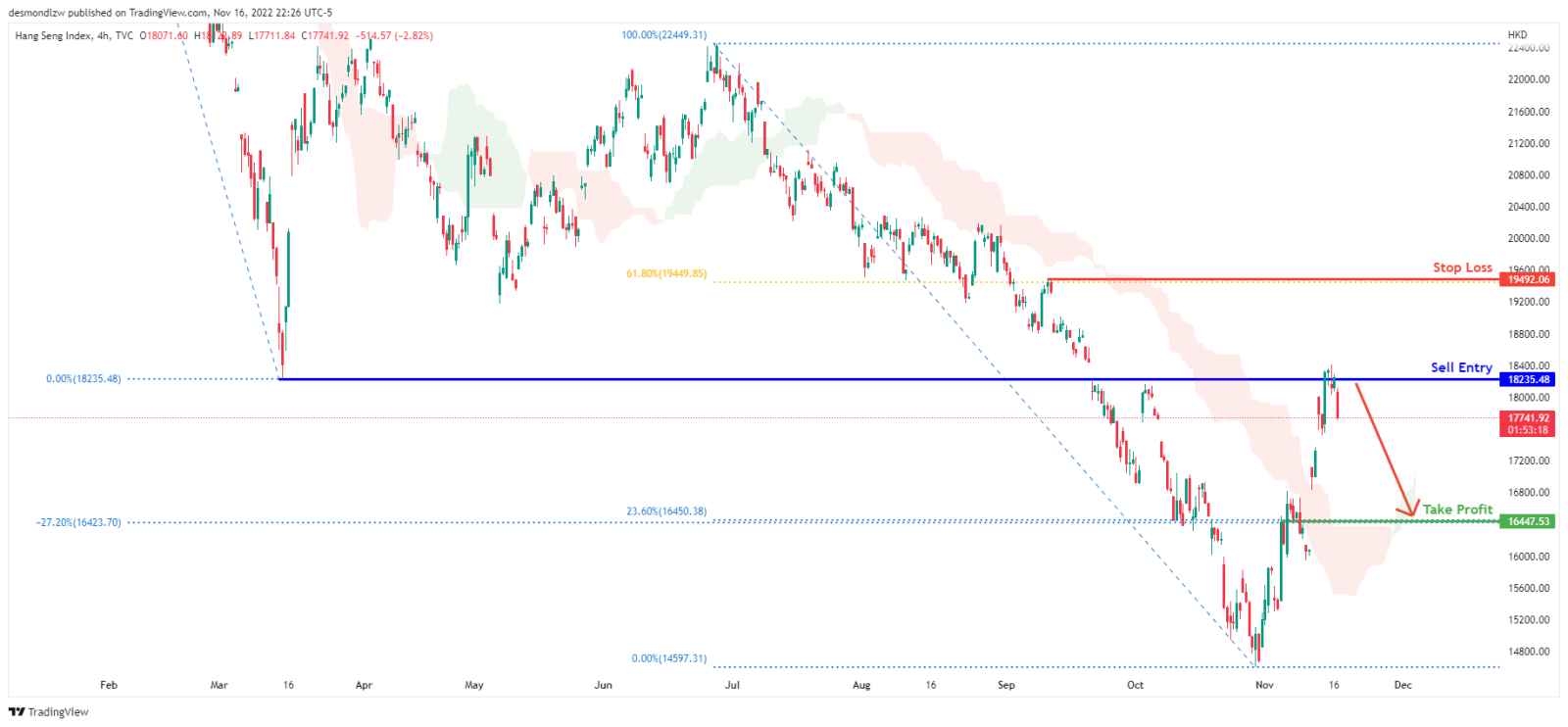Click the 16000.00 price axis label

click(x=1529, y=557)
